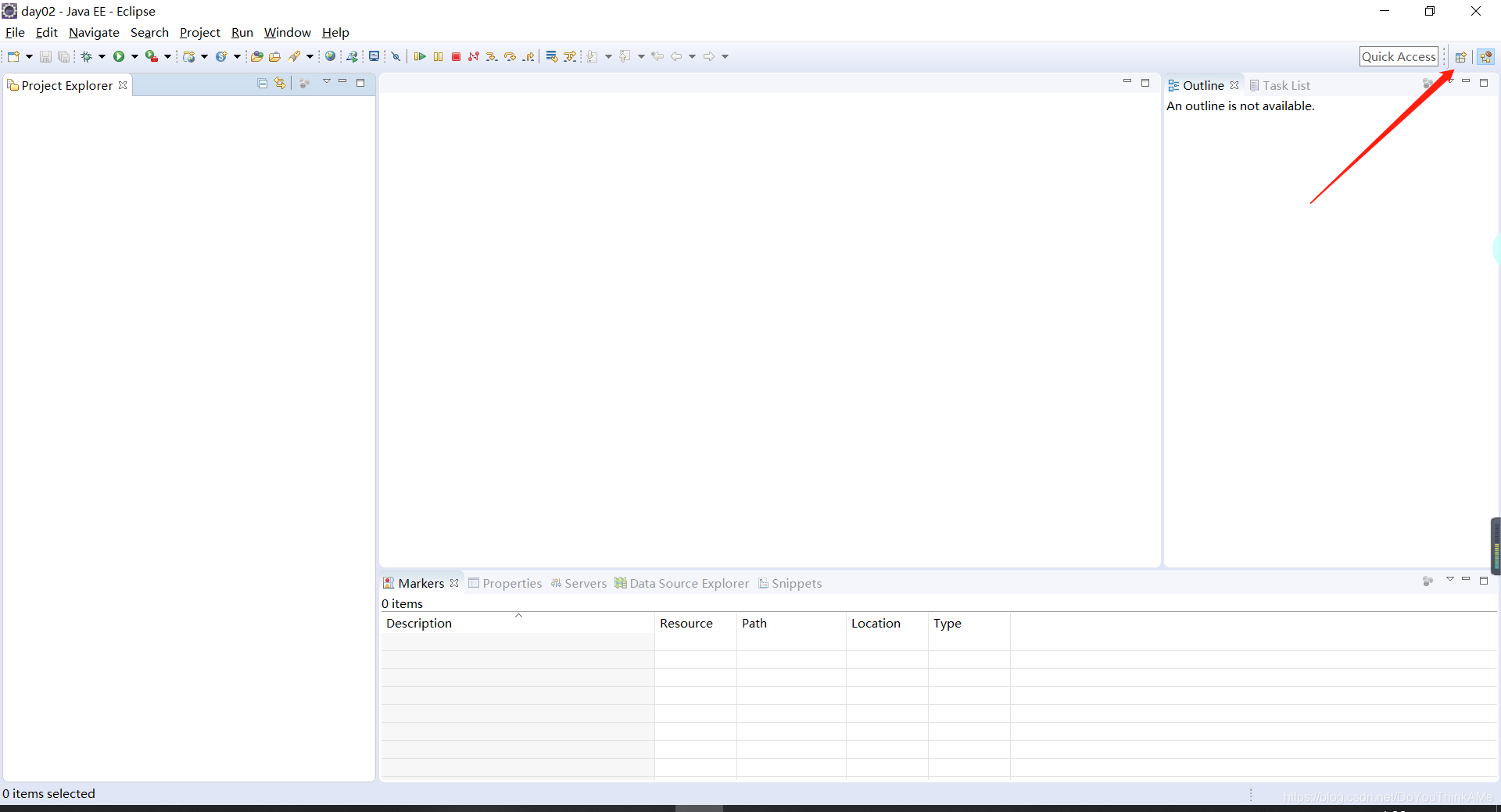
Task: Open the External Tools dropdown arrow
Action: (167, 56)
